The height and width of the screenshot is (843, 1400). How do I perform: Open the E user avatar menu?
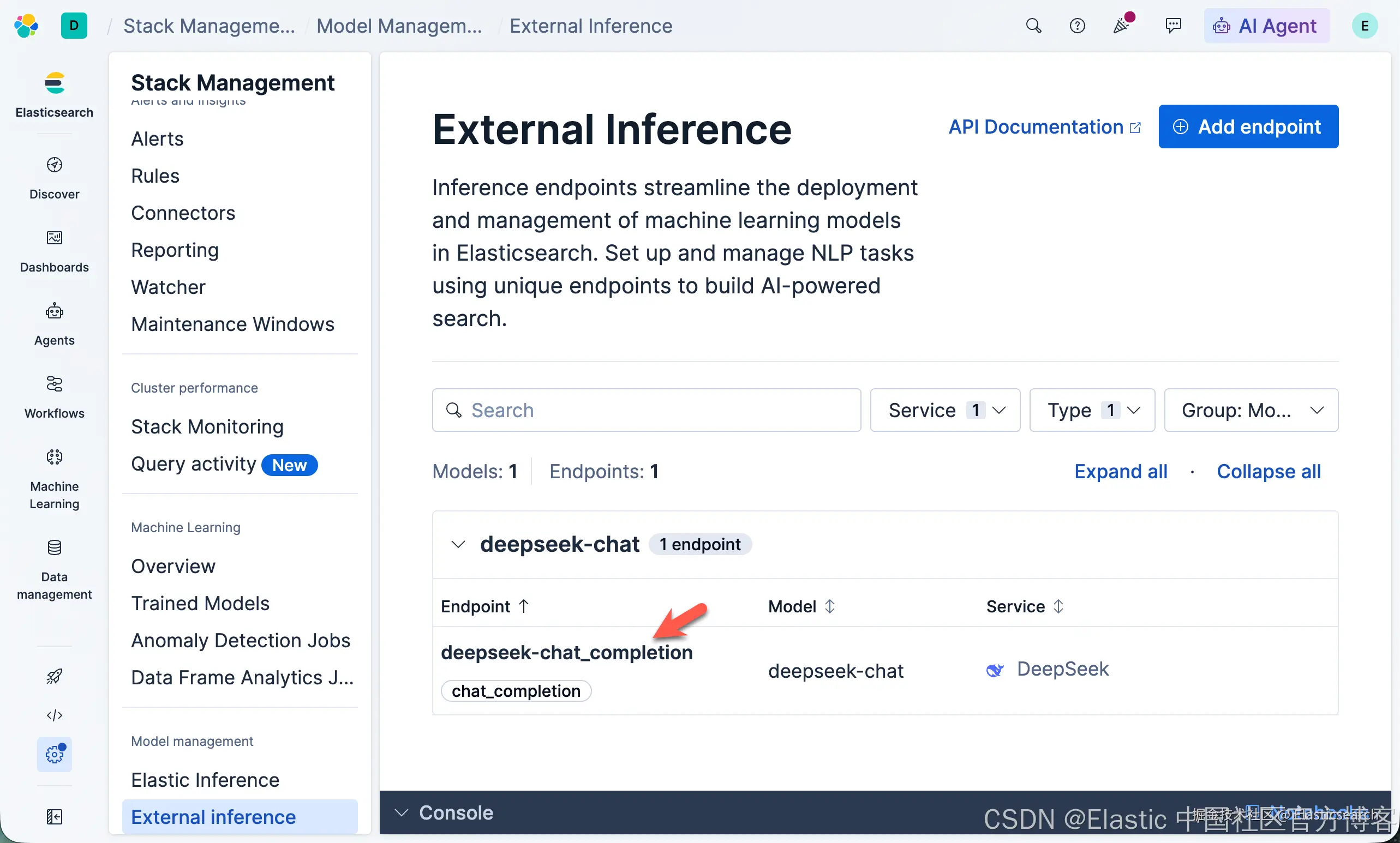tap(1364, 26)
